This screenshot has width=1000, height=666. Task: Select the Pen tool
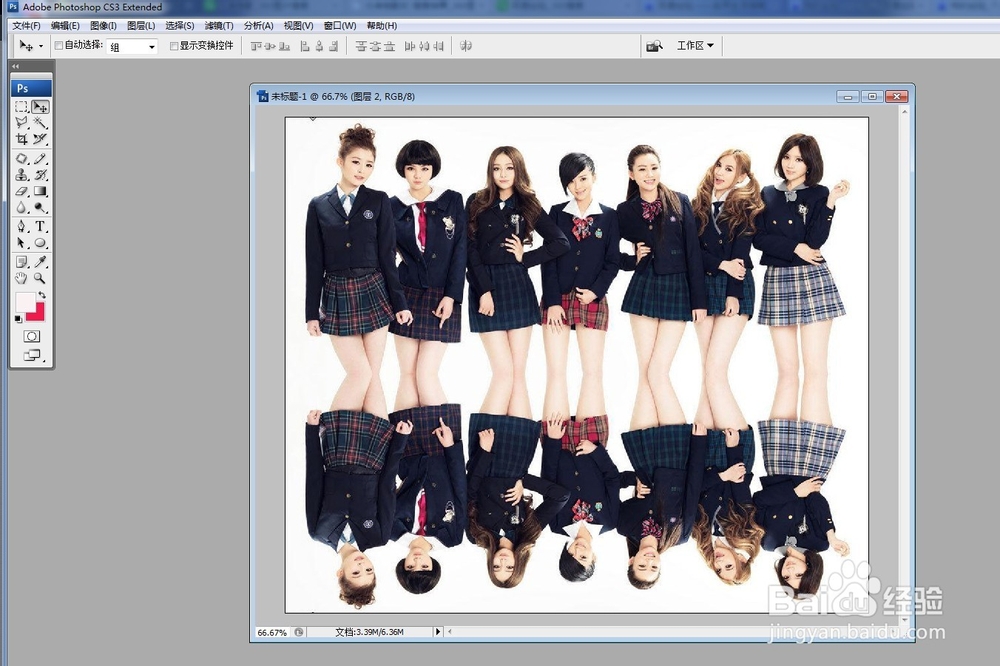[21, 226]
